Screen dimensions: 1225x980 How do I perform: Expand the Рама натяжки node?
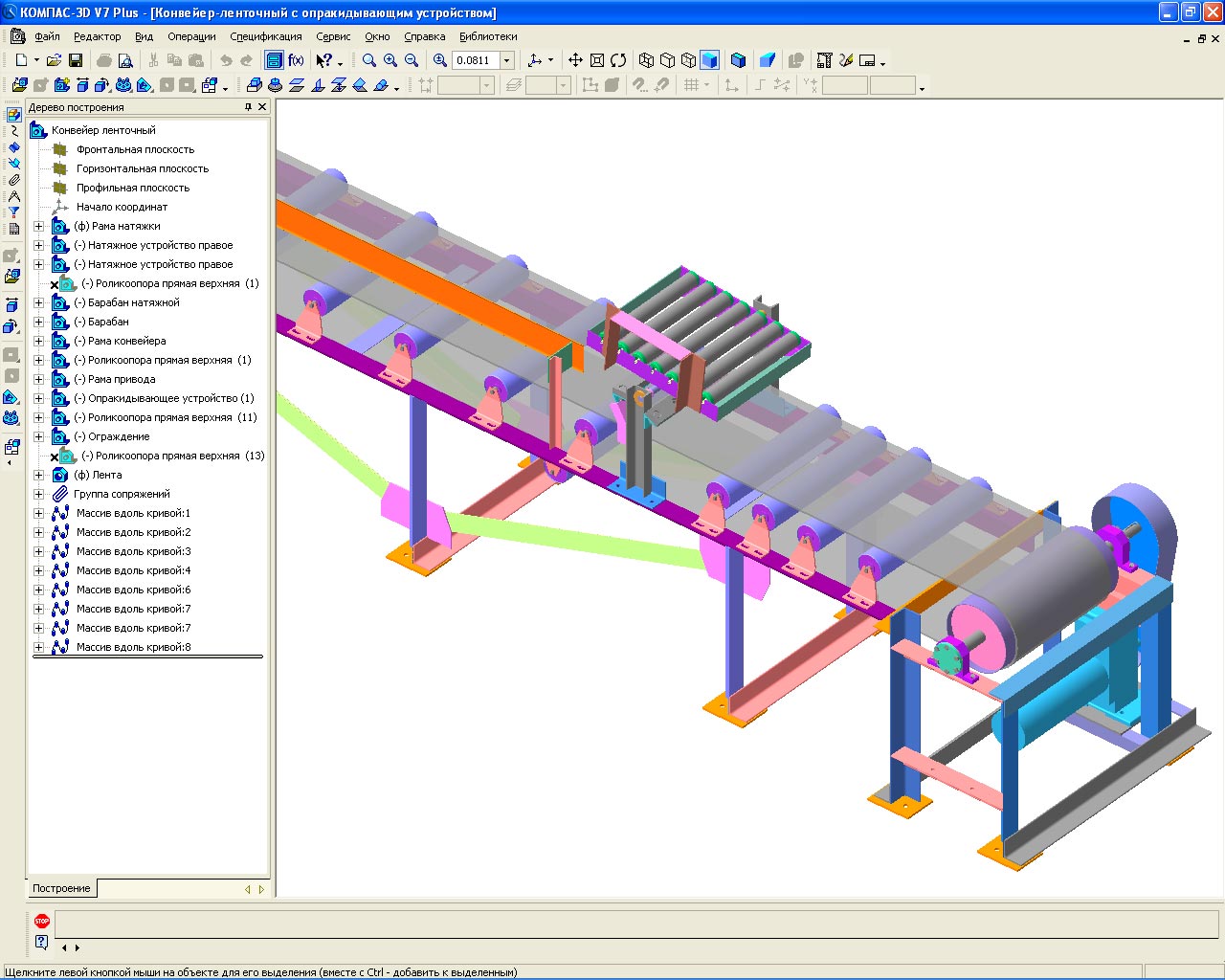point(39,226)
